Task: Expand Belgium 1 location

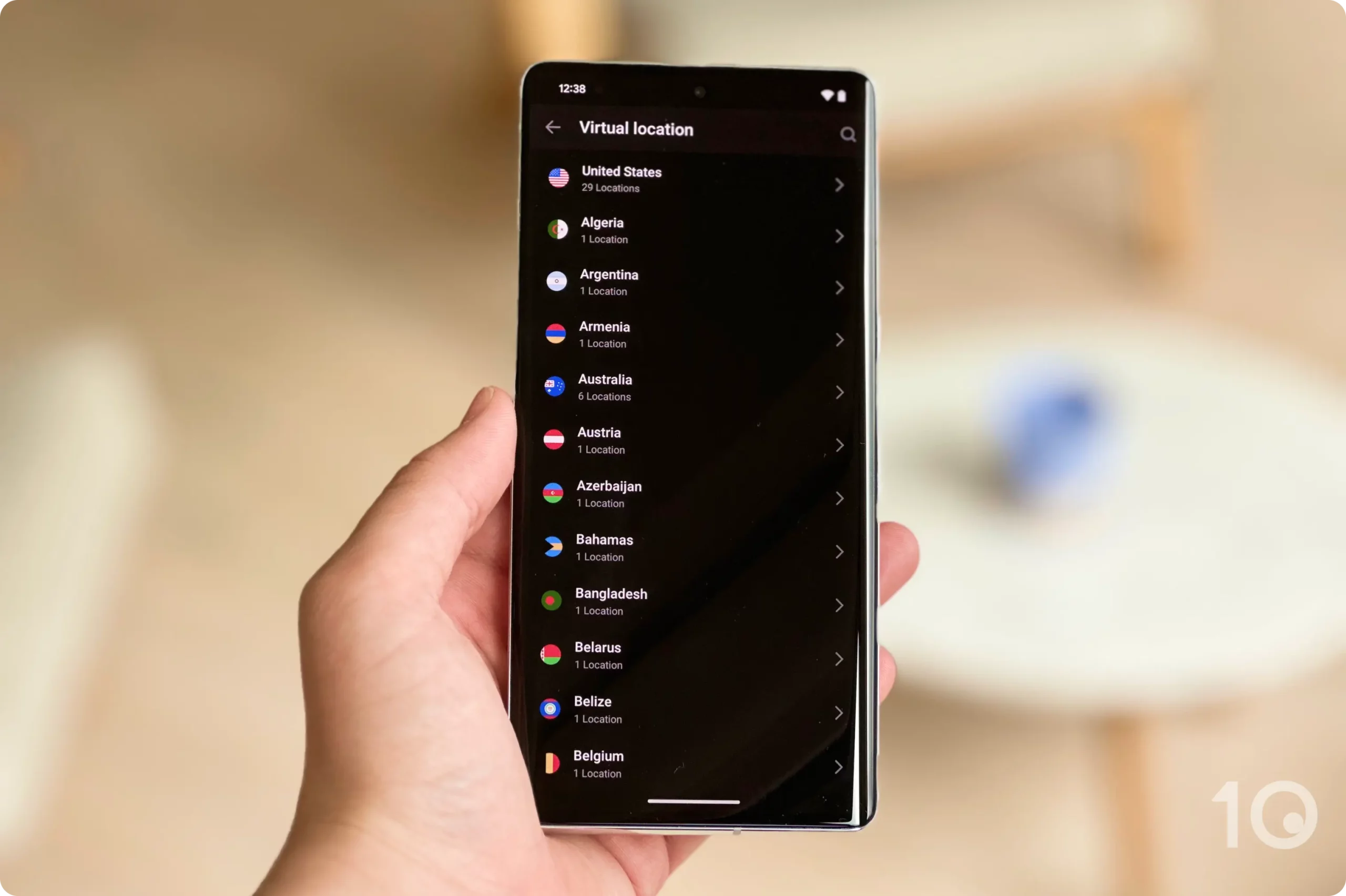Action: click(840, 764)
